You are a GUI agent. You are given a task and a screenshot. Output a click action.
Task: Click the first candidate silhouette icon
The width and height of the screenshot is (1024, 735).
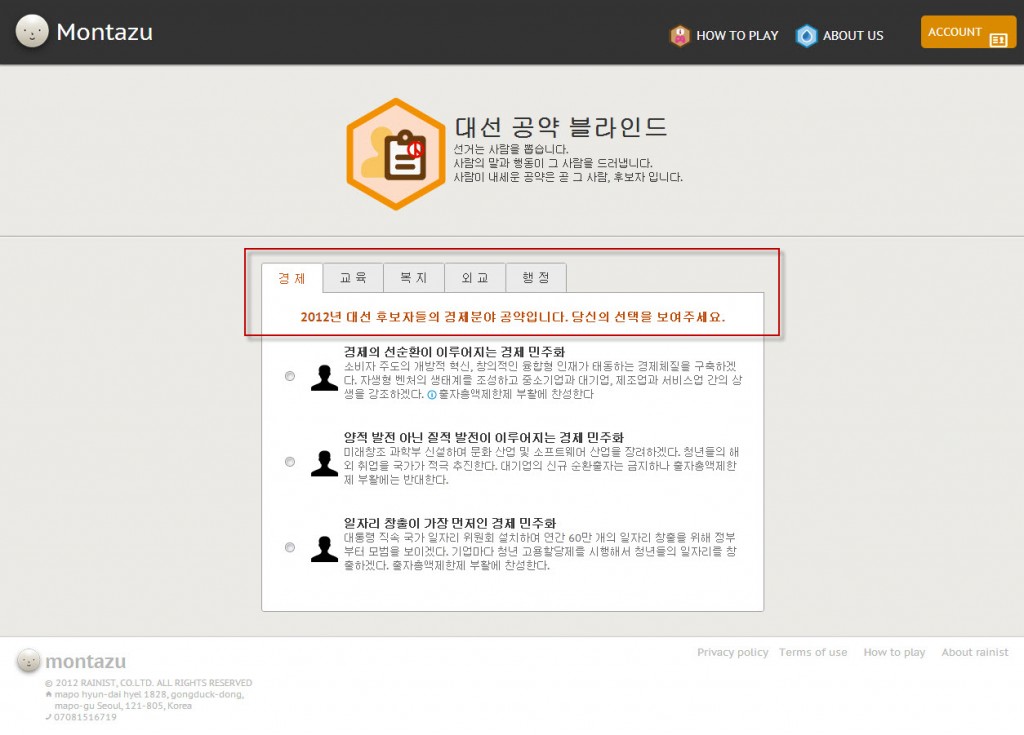[324, 377]
